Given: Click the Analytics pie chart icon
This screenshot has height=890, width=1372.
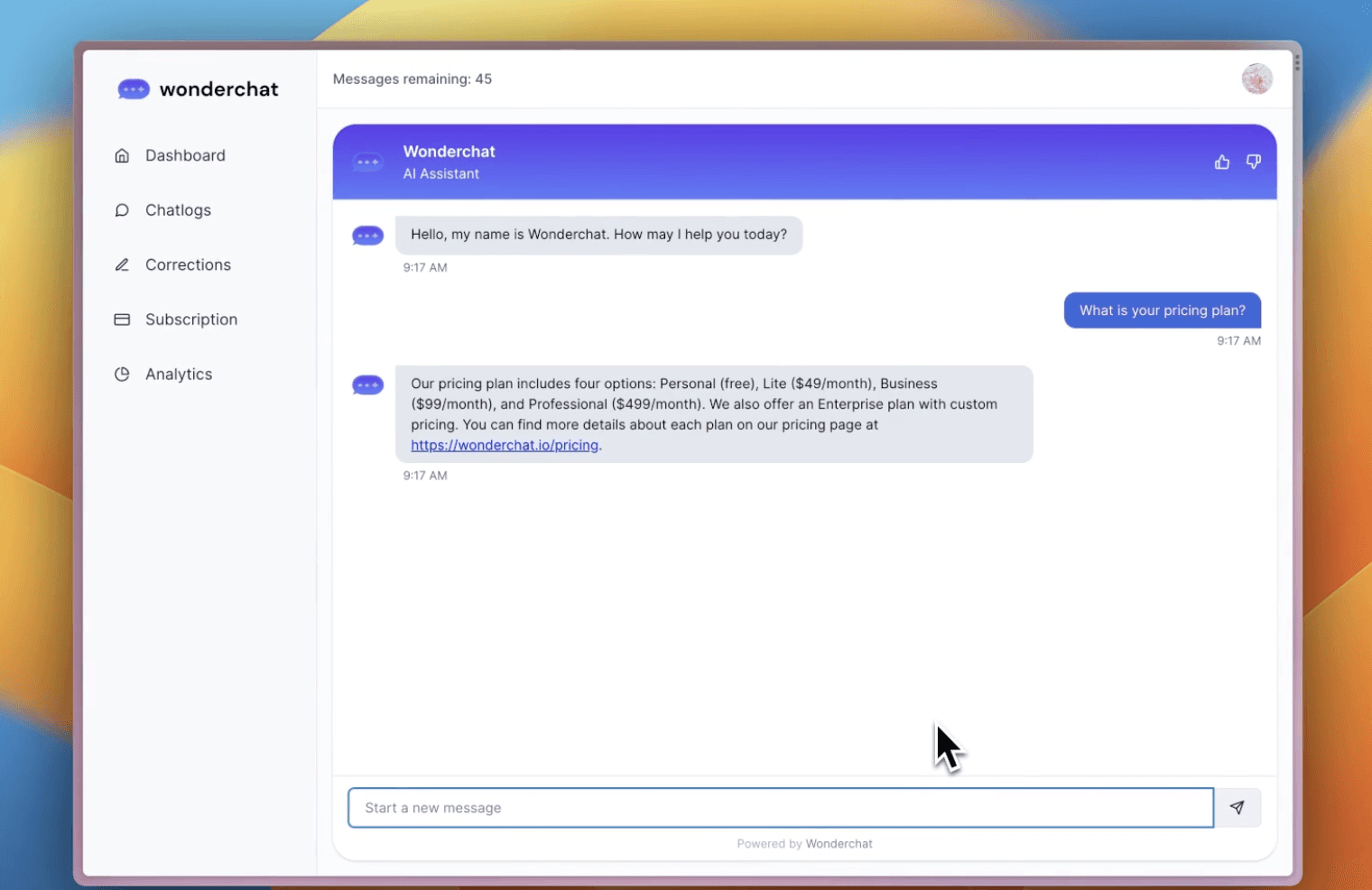Looking at the screenshot, I should point(122,374).
